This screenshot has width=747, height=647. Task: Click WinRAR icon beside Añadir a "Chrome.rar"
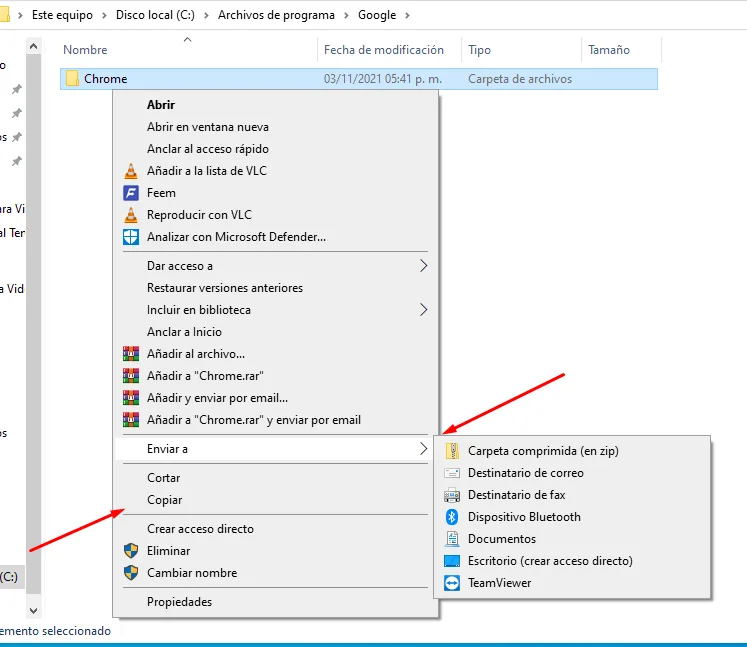(131, 376)
